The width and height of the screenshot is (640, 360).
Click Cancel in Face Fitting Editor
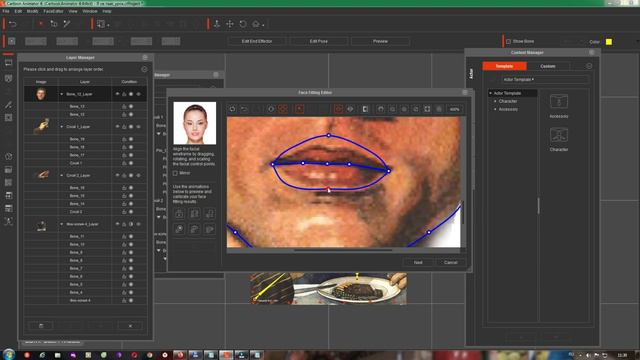[x=451, y=262]
